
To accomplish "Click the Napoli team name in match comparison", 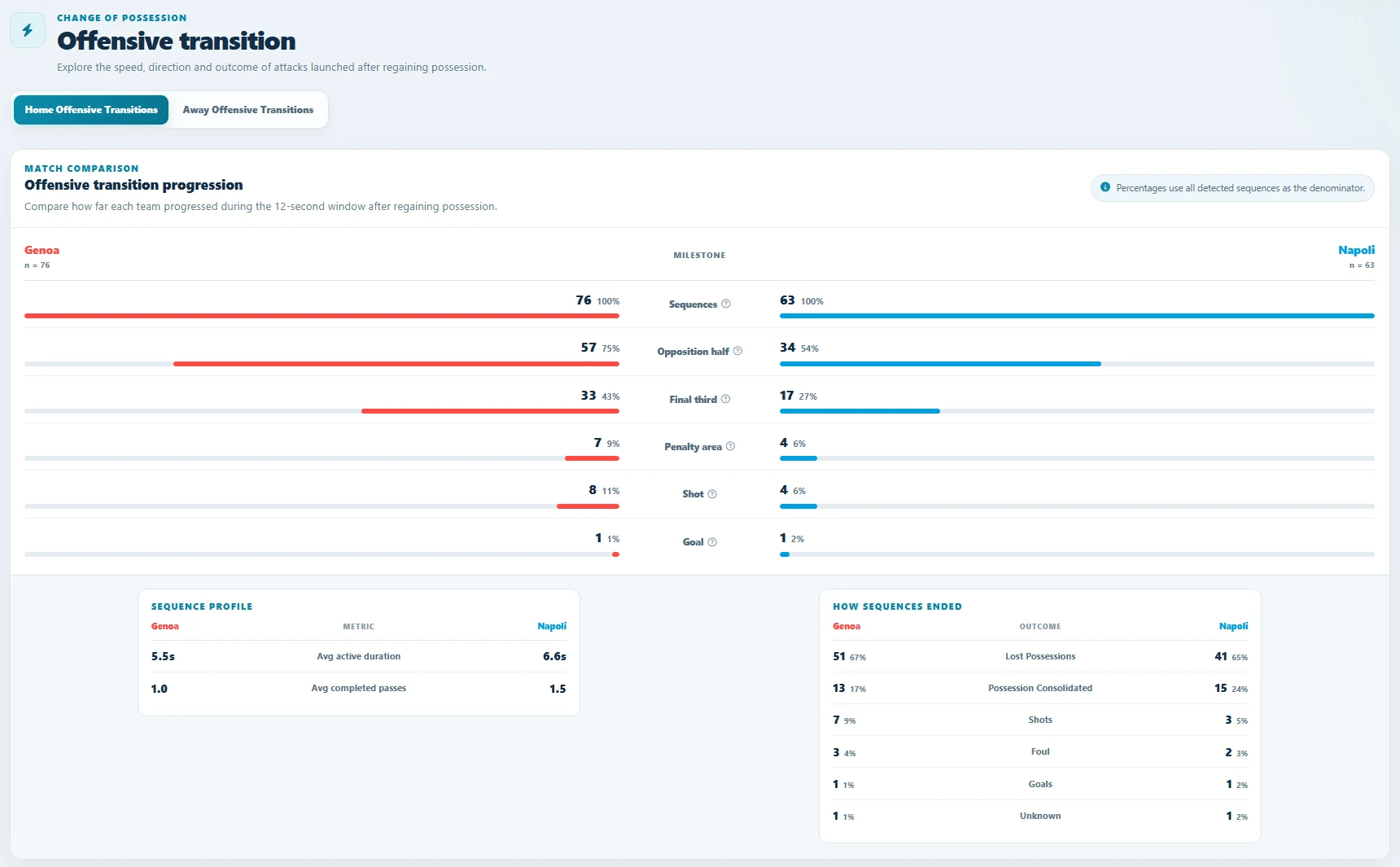I will point(1356,250).
